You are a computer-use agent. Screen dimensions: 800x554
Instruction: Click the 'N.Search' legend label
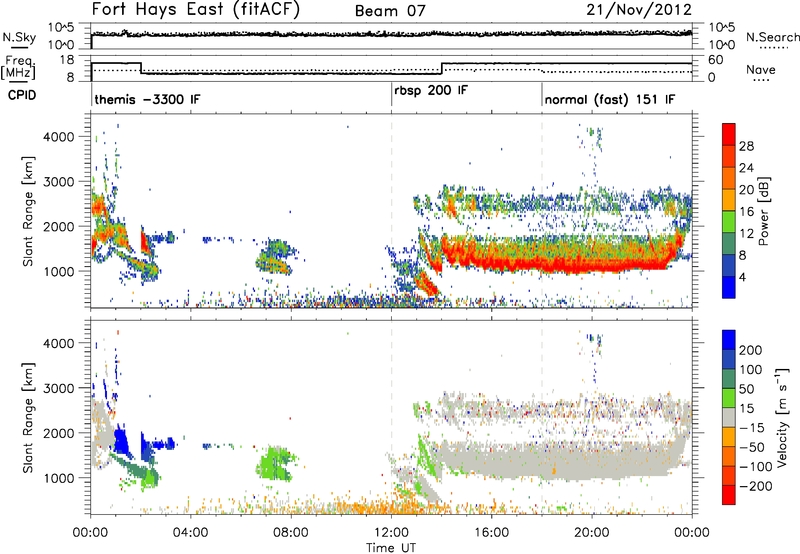[x=772, y=37]
